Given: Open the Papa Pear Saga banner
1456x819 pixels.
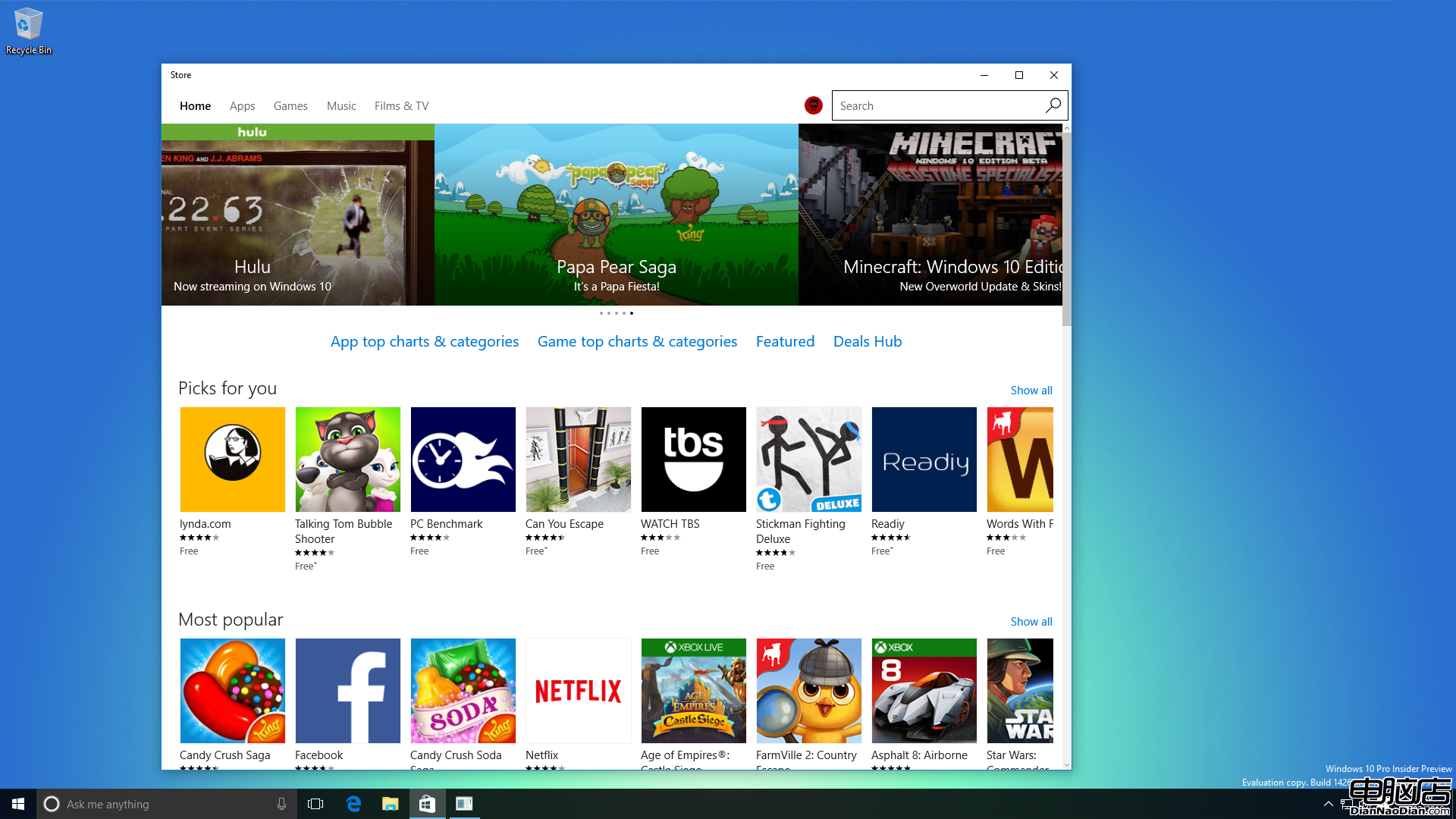Looking at the screenshot, I should [x=617, y=215].
